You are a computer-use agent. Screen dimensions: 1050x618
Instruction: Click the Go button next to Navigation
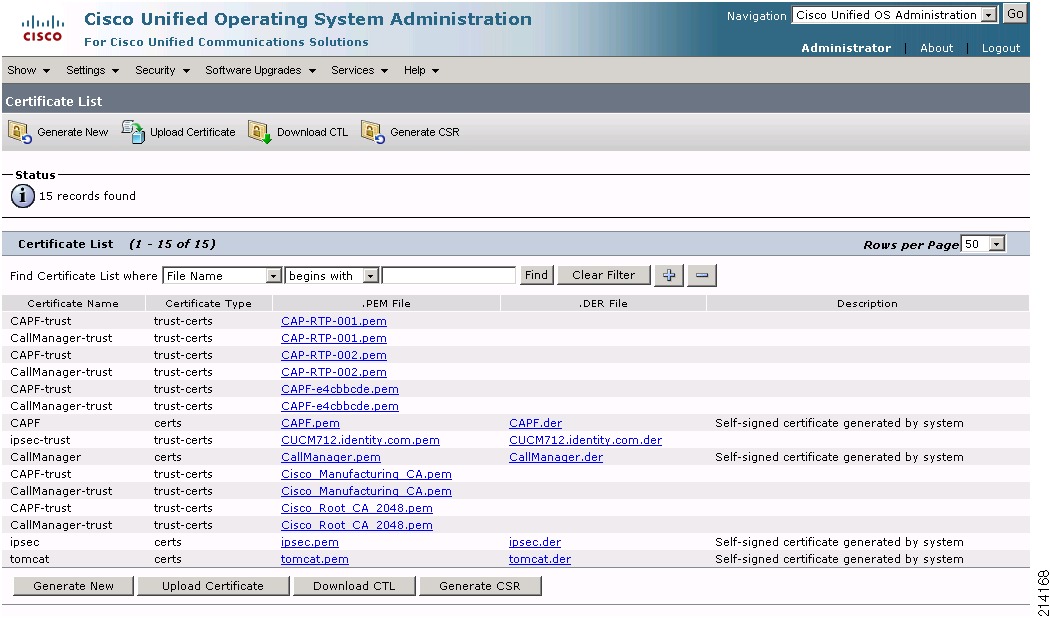(x=1015, y=14)
